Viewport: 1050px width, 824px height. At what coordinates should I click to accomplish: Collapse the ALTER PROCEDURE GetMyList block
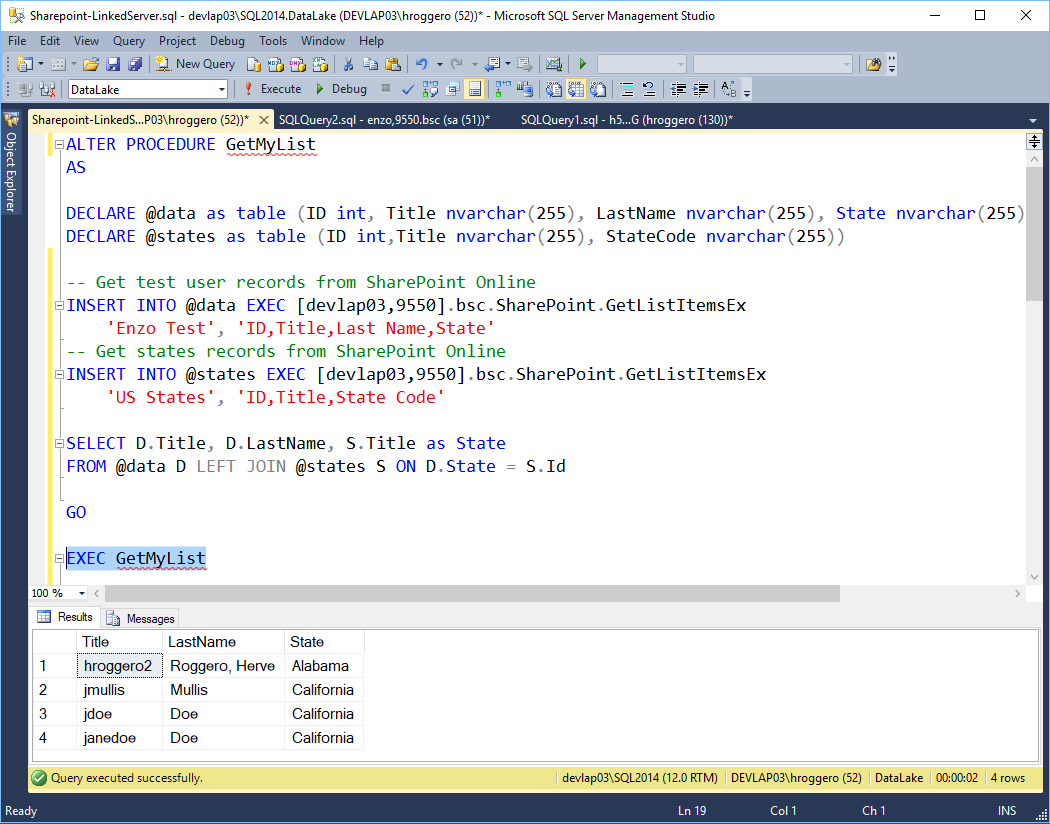point(60,145)
